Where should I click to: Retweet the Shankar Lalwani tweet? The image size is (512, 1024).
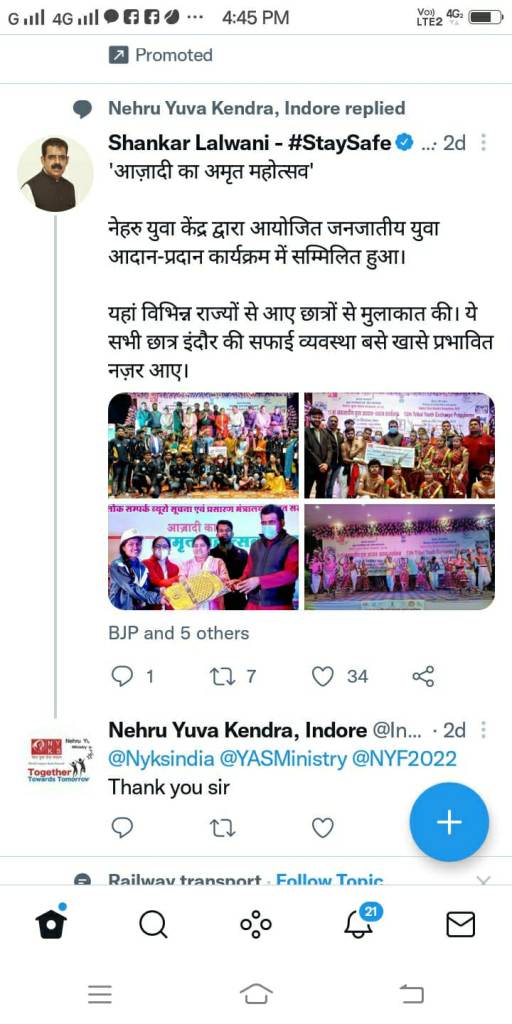222,676
